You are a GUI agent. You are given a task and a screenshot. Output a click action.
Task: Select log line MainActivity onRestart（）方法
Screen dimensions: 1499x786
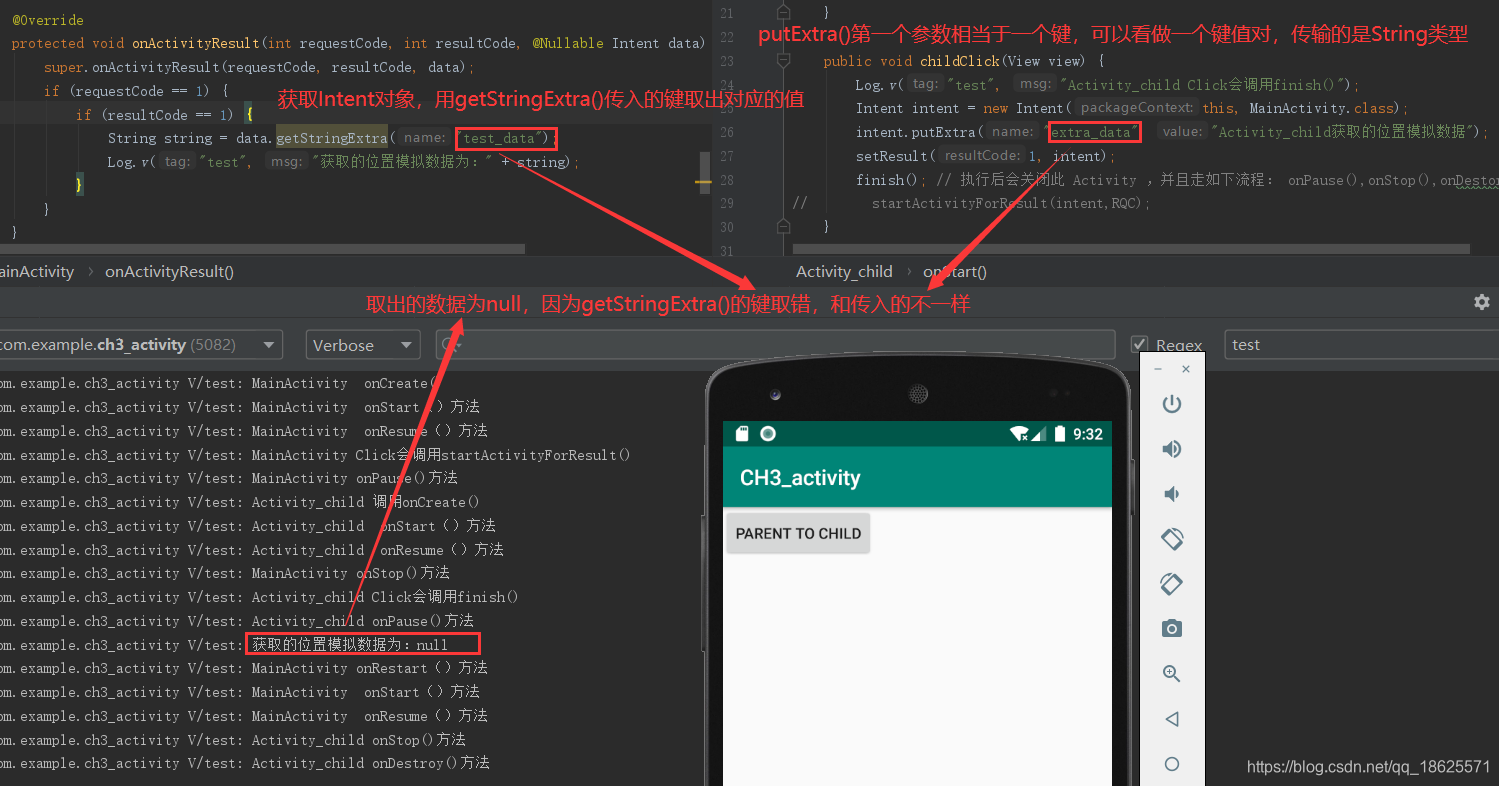coord(244,668)
